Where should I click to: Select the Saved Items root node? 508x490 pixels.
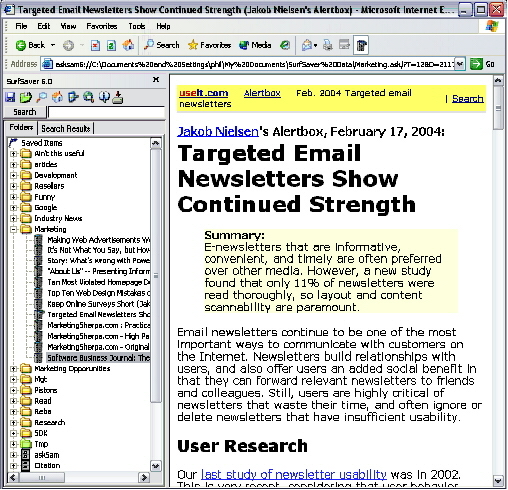(x=42, y=143)
